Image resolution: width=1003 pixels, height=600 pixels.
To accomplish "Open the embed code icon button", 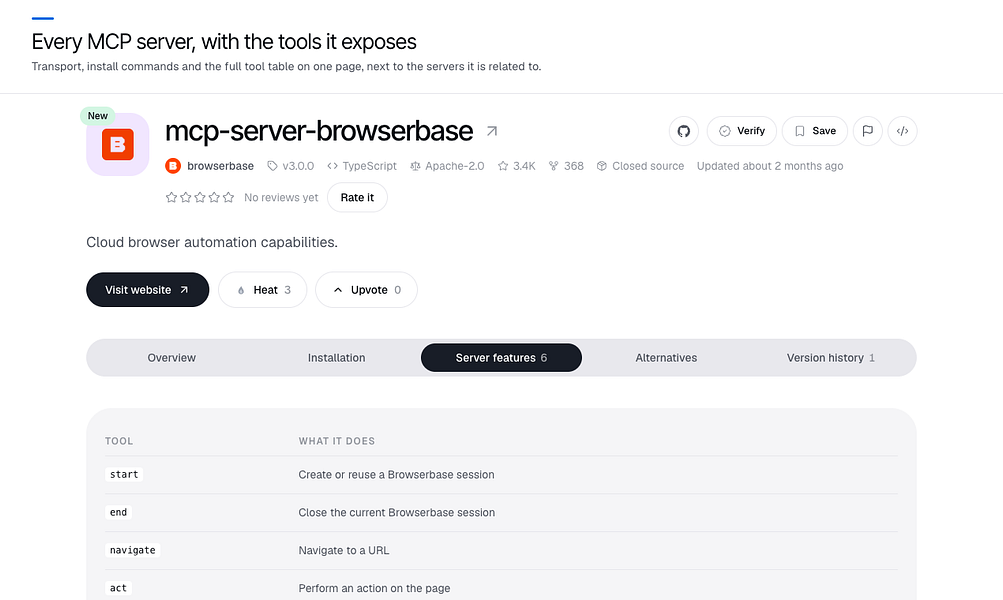I will (x=903, y=131).
